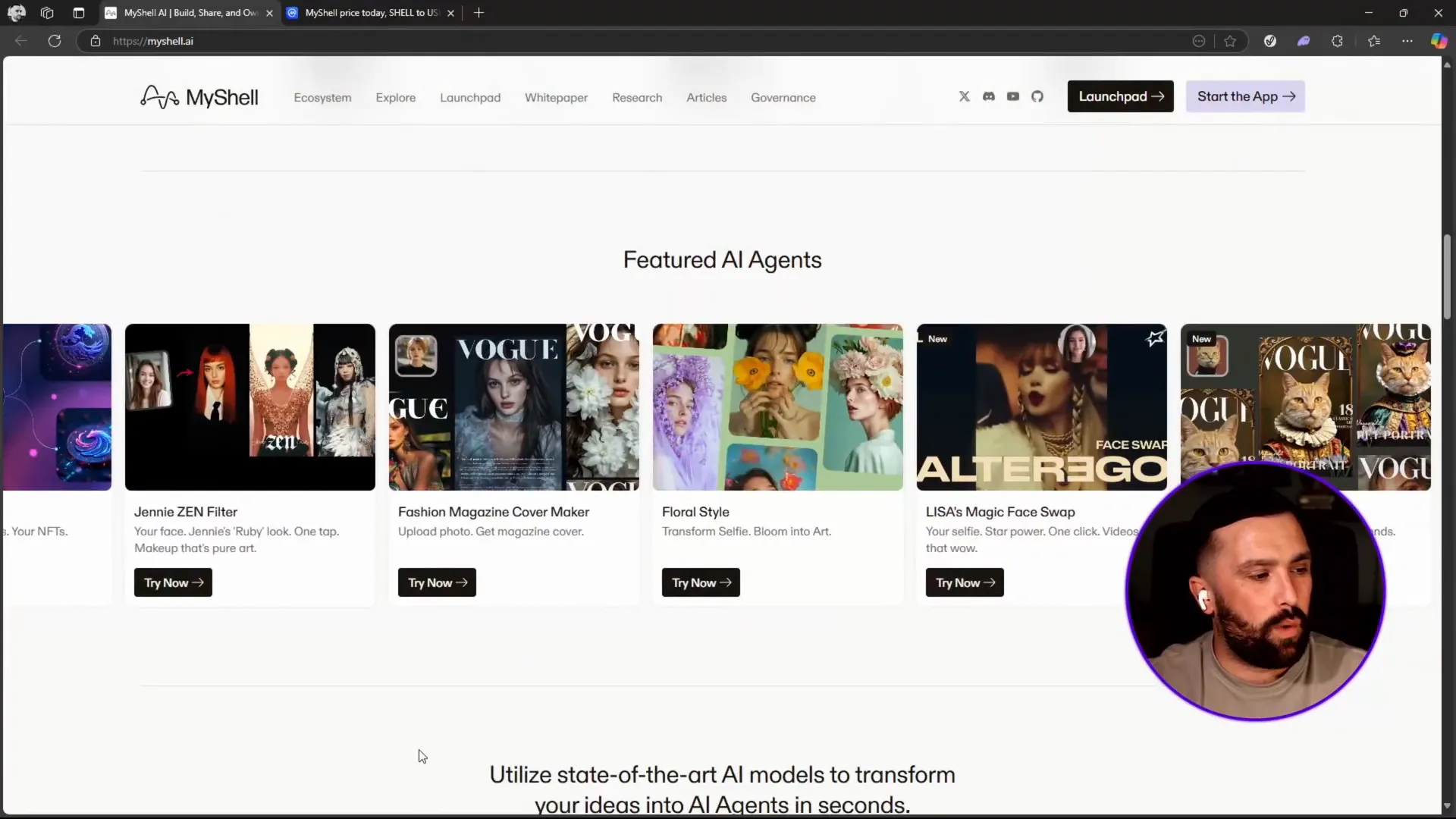
Task: Try Now for Jennie ZEN Filter
Action: point(173,582)
